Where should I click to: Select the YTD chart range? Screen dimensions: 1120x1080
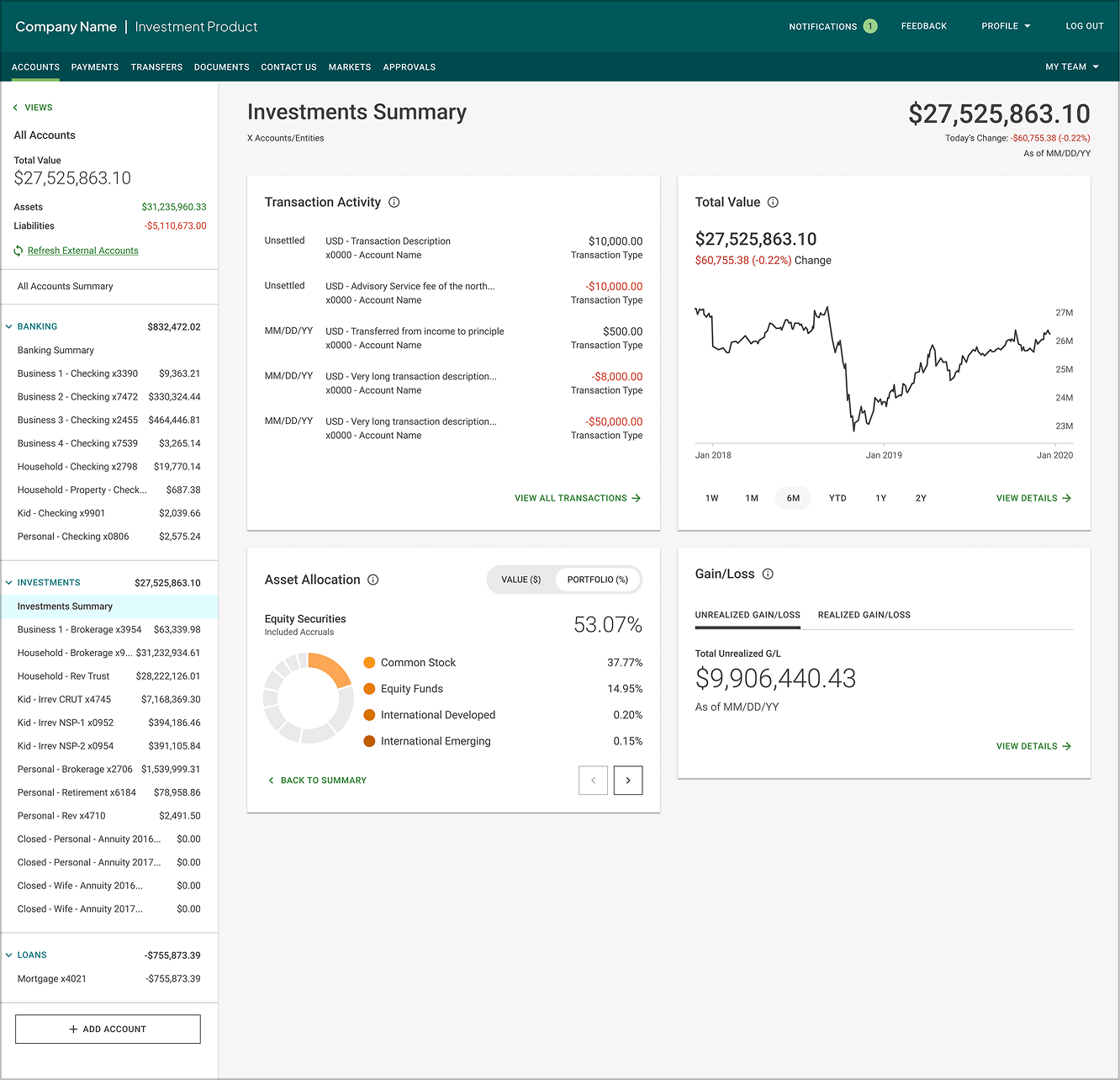click(x=837, y=499)
